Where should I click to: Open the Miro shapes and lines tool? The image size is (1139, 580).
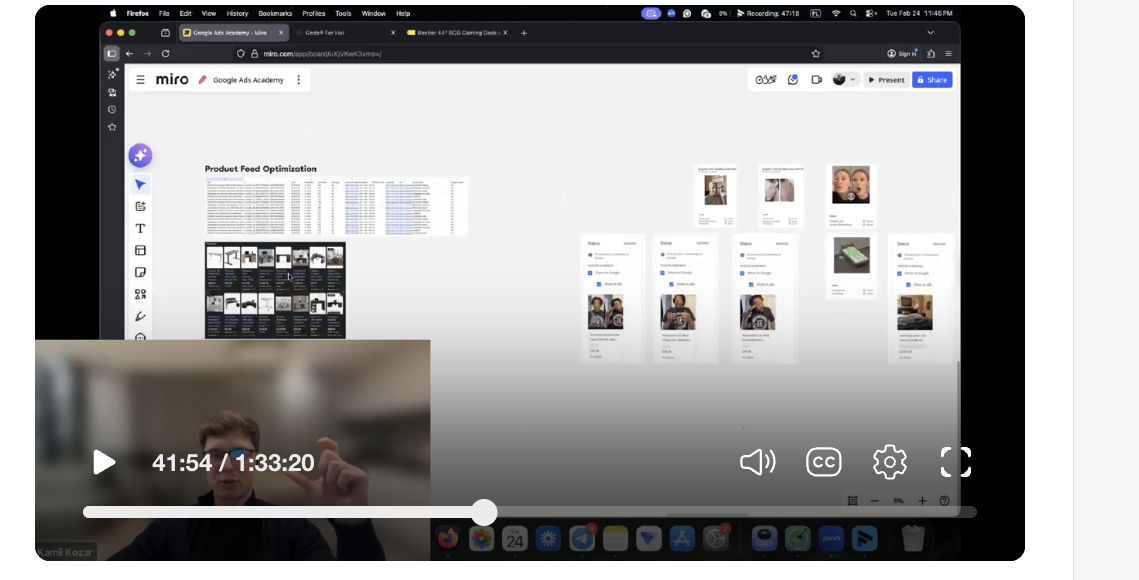[140, 294]
